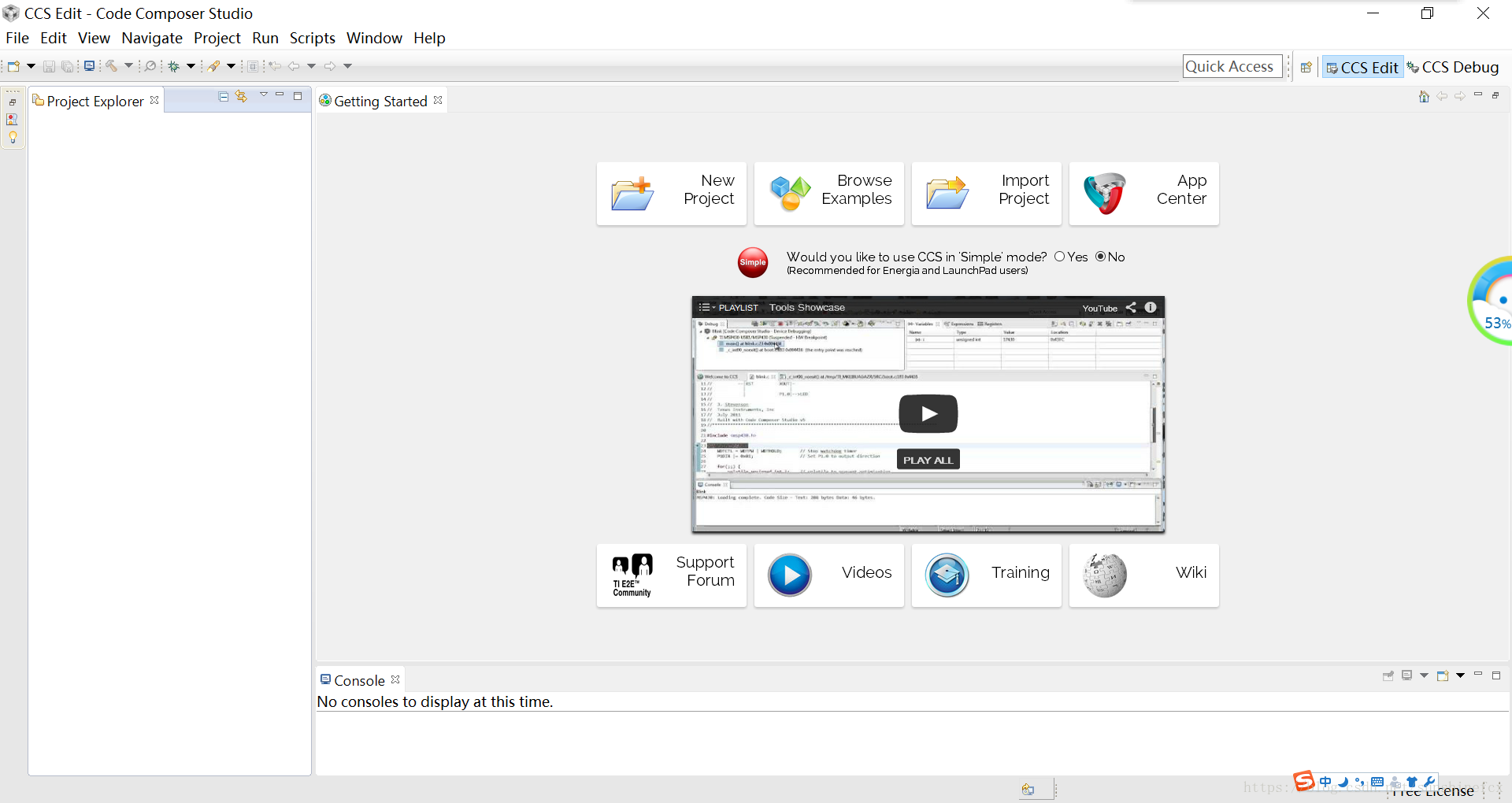Open the Support Forum link
1512x803 pixels.
pyautogui.click(x=672, y=575)
